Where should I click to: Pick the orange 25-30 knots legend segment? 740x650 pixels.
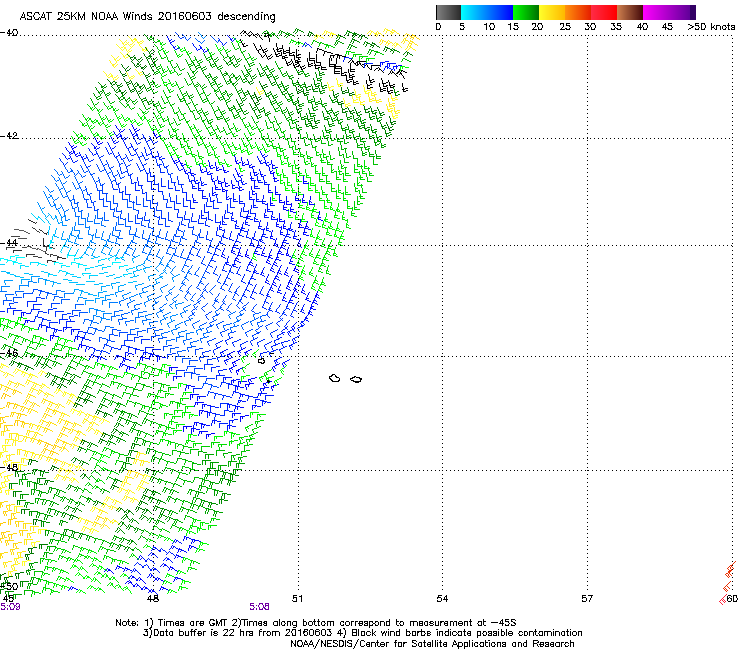pyautogui.click(x=578, y=12)
